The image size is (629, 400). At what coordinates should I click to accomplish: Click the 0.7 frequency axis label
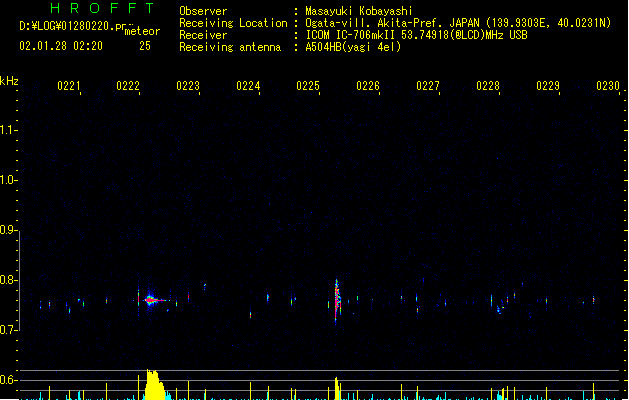7,330
